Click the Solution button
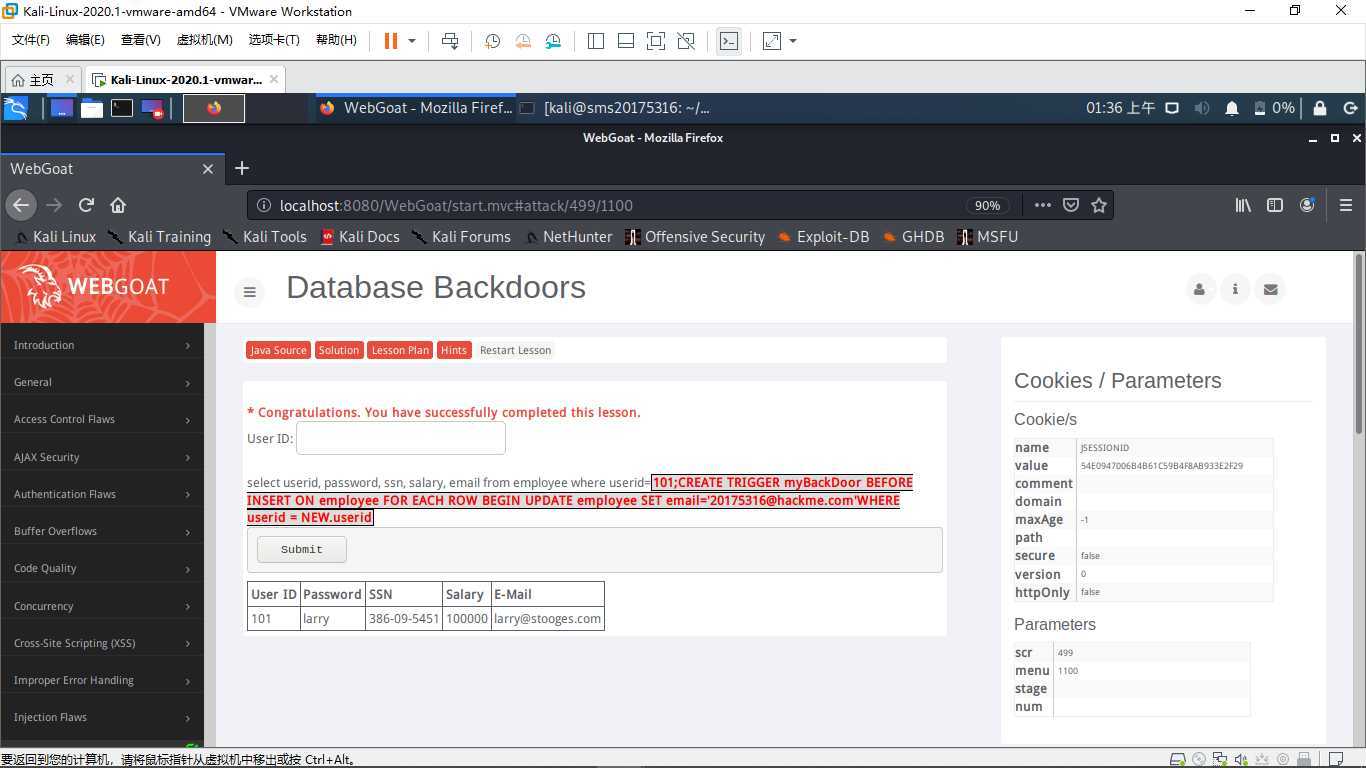Viewport: 1366px width, 768px height. coord(339,350)
